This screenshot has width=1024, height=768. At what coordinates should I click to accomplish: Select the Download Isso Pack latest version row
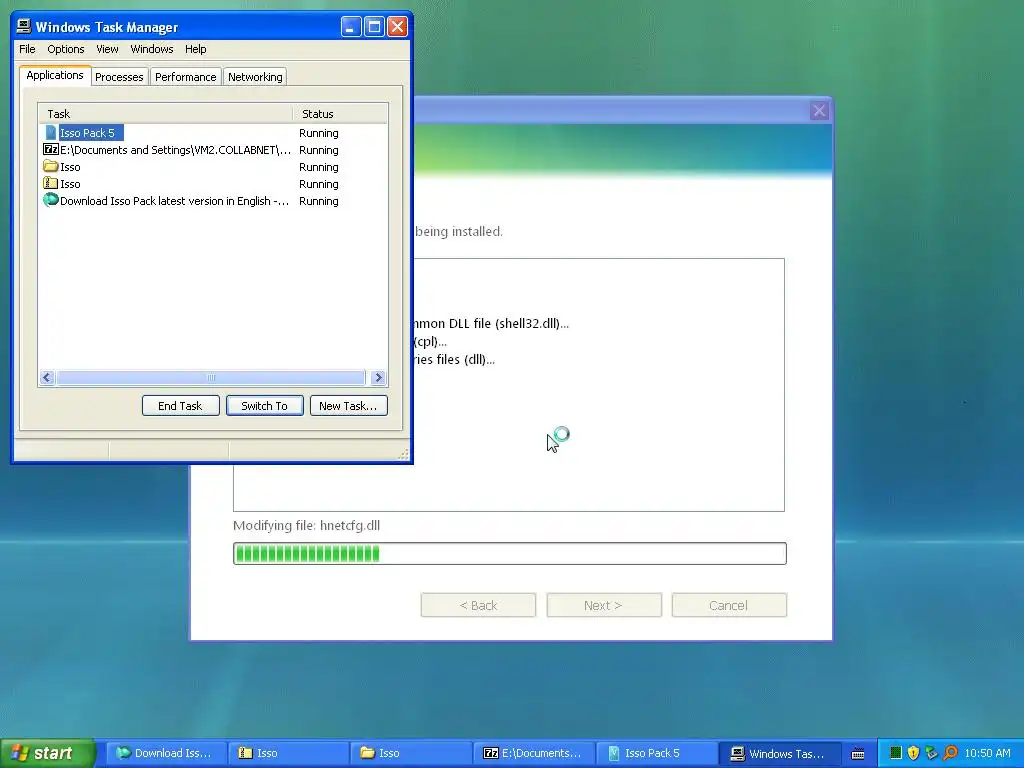pyautogui.click(x=214, y=200)
